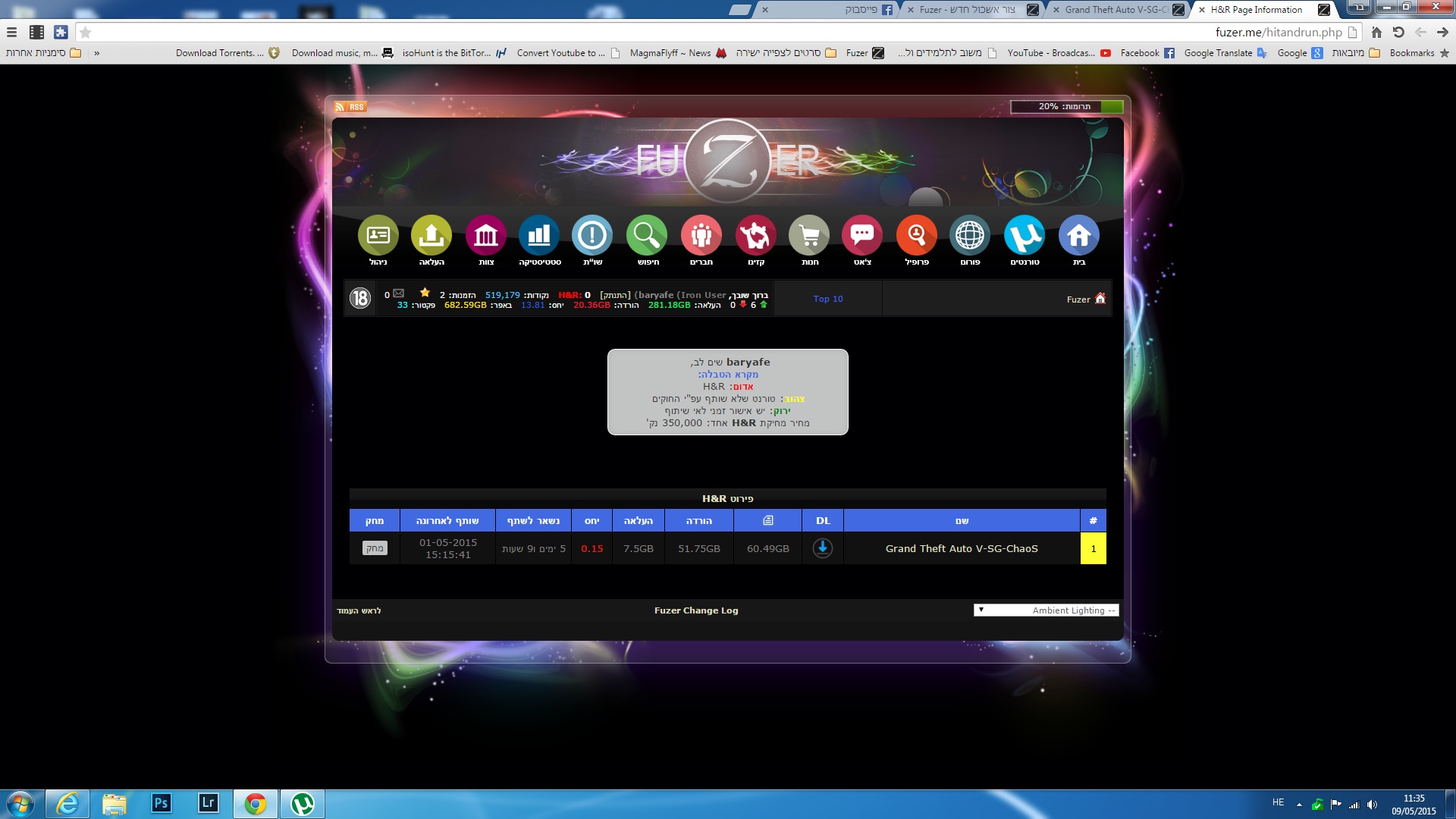Screen dimensions: 1456x819
Task: Click the address bar with fuzer.me URL
Action: point(720,32)
